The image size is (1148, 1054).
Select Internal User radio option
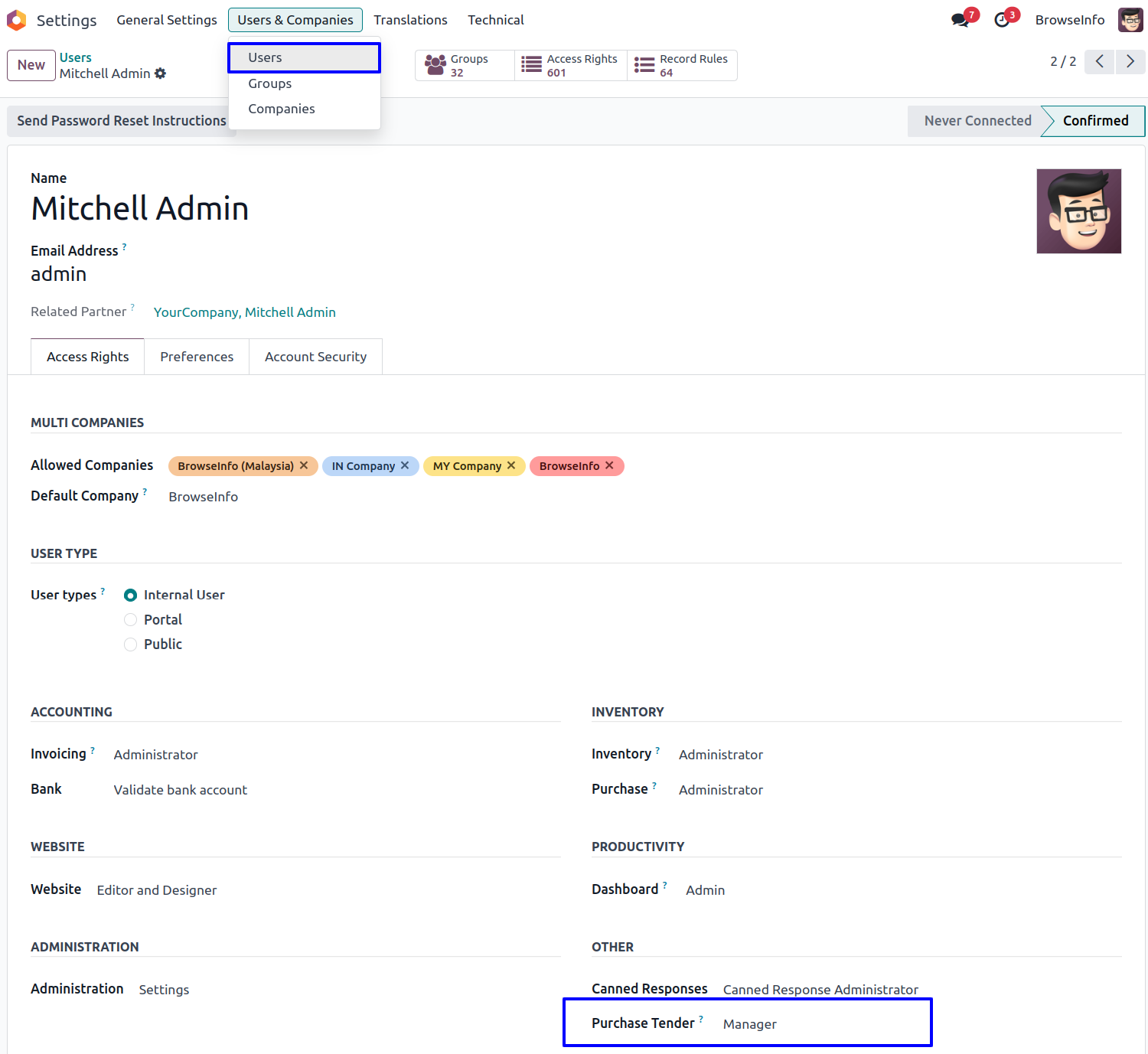point(131,595)
